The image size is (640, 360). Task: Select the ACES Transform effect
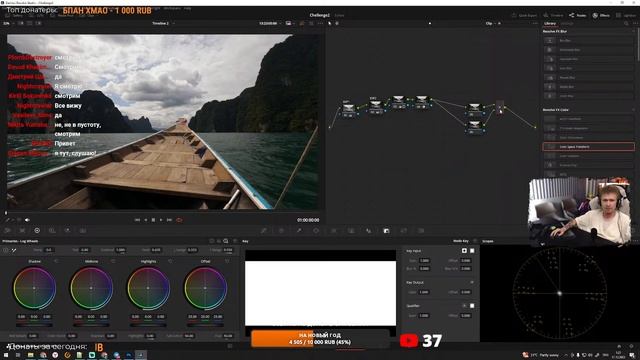588,119
